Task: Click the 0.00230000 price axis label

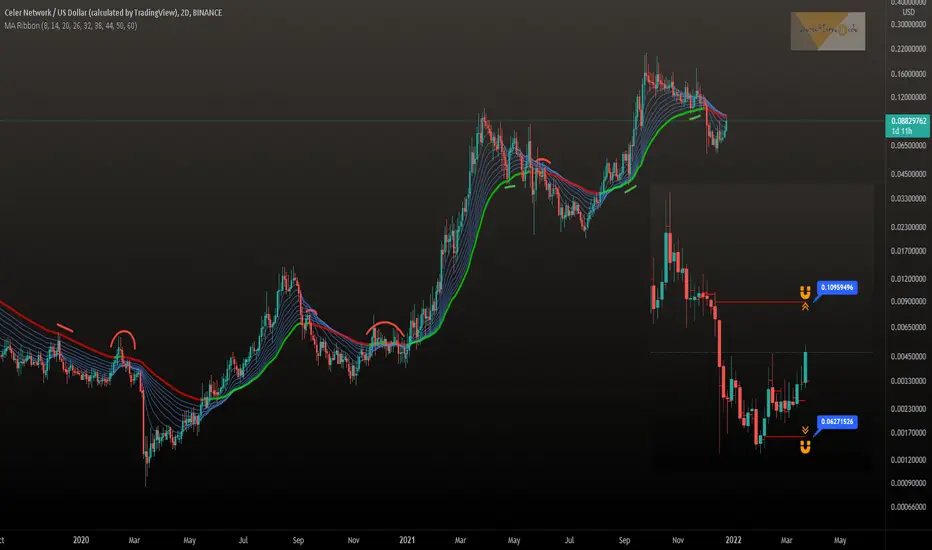Action: click(908, 409)
